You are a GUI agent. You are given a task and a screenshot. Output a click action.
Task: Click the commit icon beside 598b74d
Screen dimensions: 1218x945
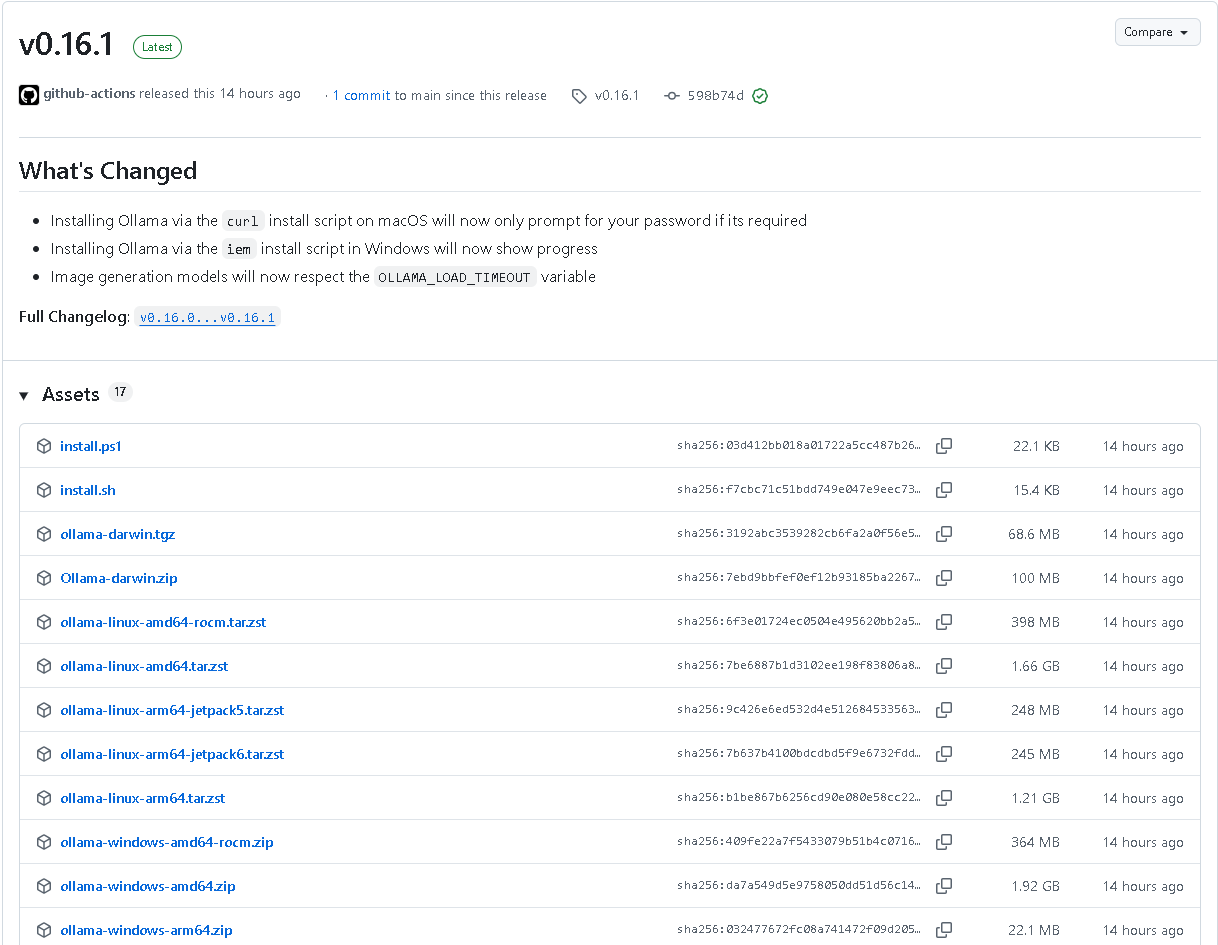[672, 96]
